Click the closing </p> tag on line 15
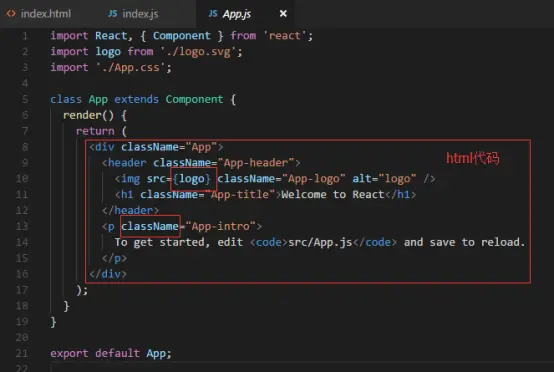This screenshot has height=372, width=554. click(114, 258)
